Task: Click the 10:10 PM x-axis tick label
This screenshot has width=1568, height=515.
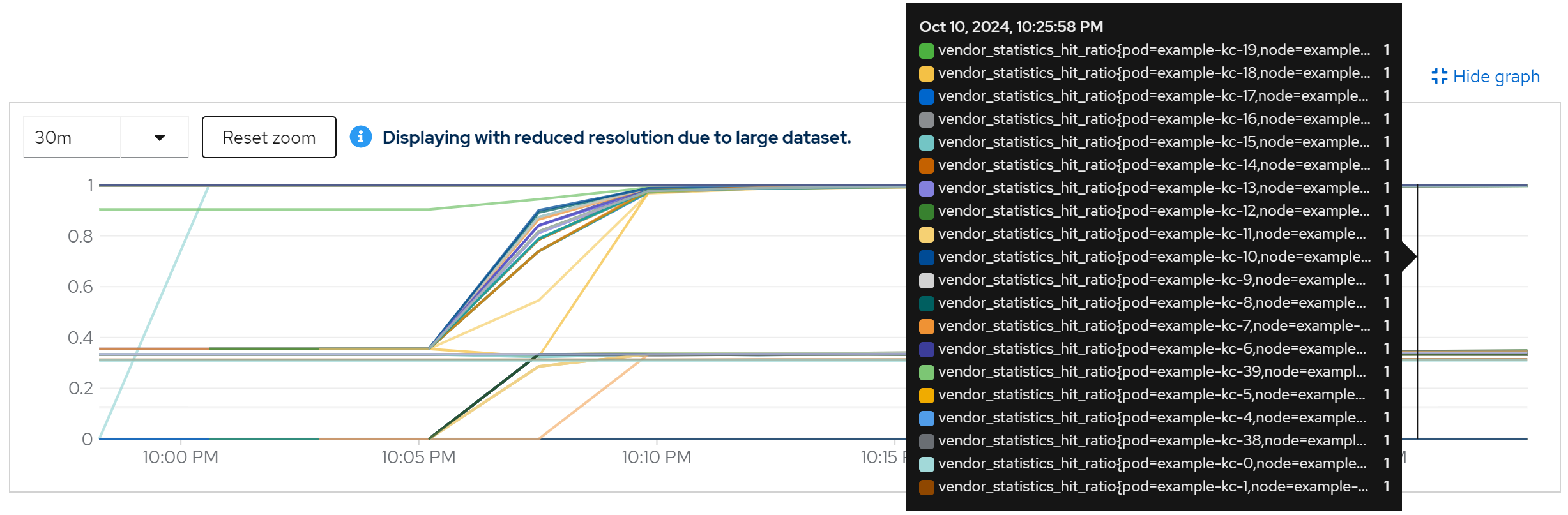Action: click(657, 457)
